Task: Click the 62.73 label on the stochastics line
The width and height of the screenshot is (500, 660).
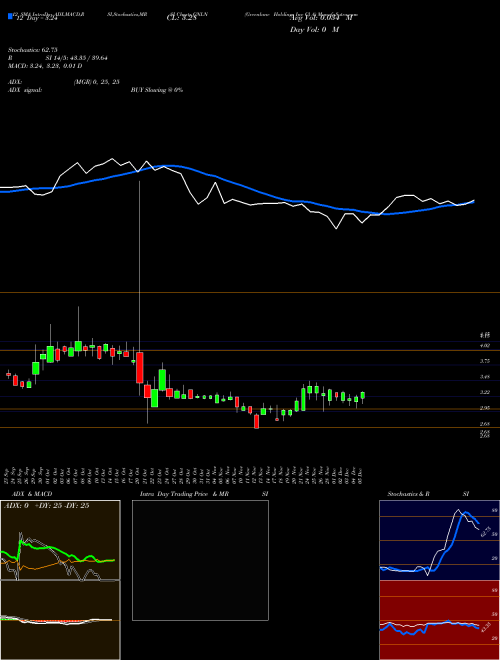Action: 486,531
